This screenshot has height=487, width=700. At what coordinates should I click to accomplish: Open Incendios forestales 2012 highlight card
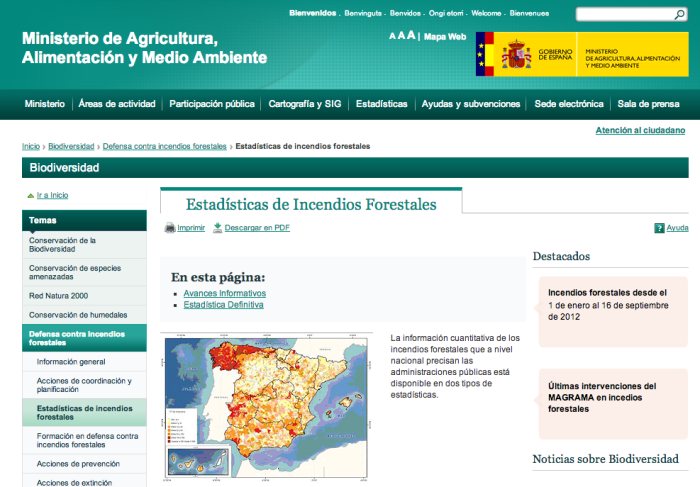tap(613, 312)
